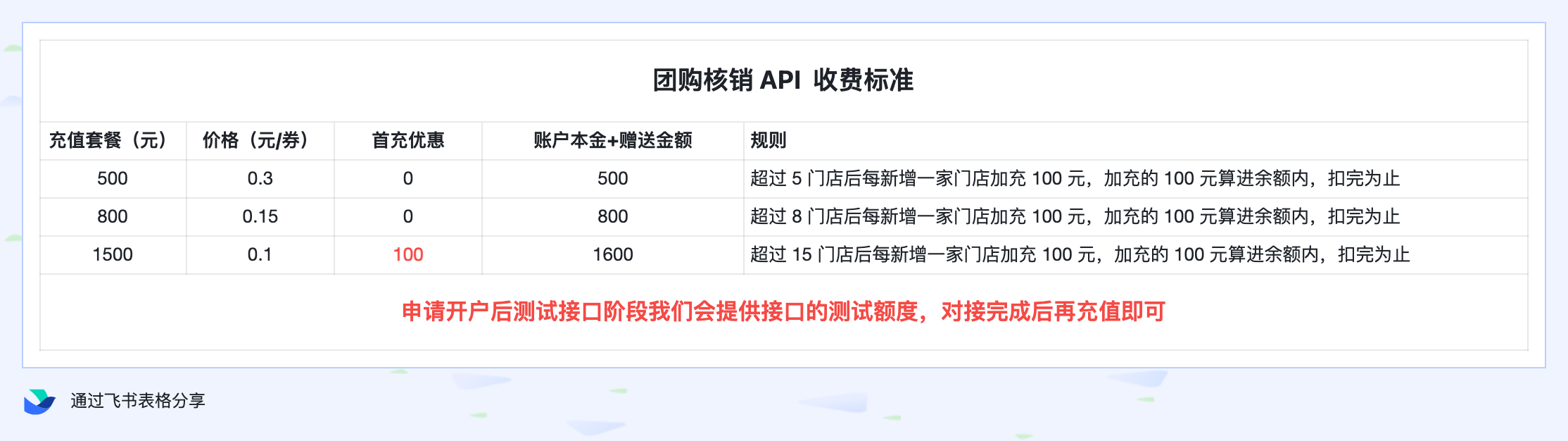Click the 800 cell in the 账户本金+赠送金额 column

click(x=612, y=217)
